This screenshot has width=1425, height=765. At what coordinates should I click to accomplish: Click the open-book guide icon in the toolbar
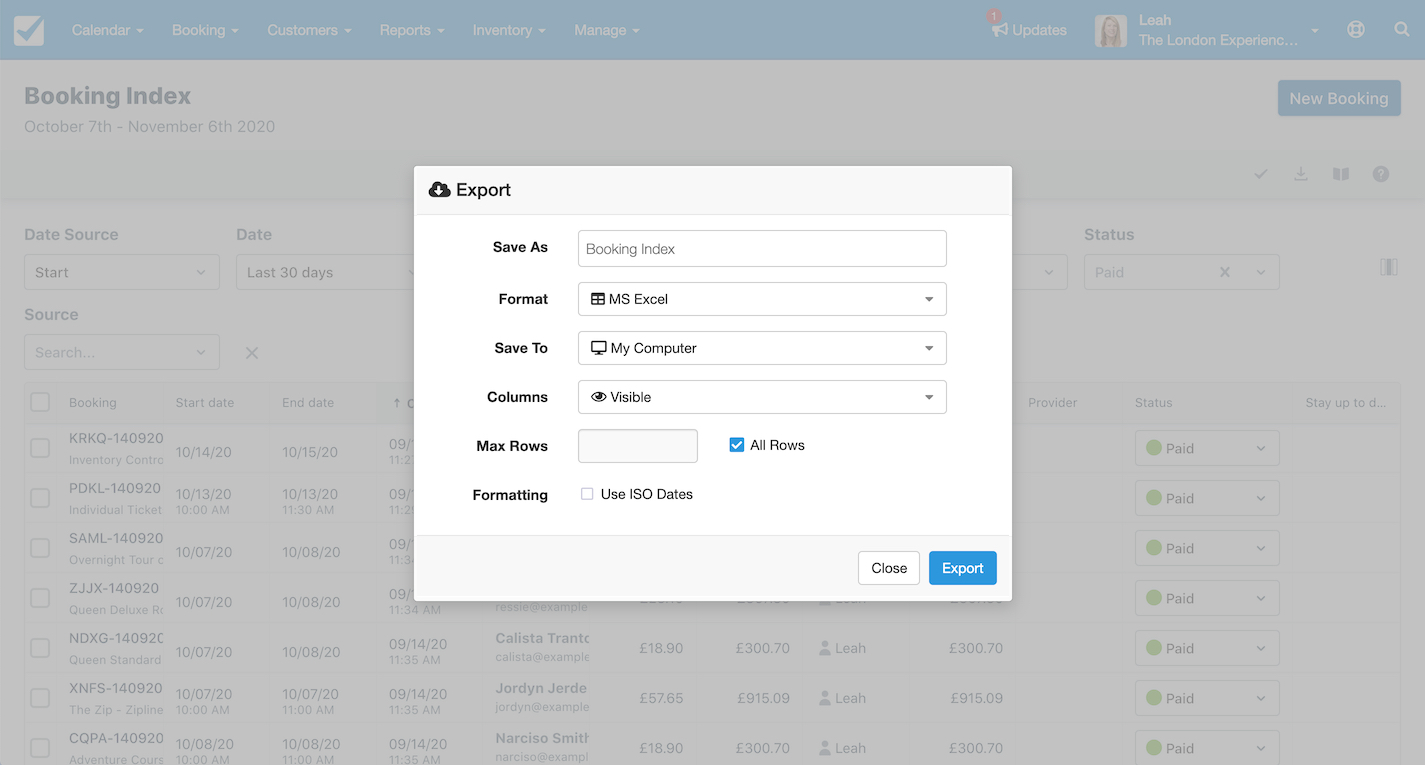[1341, 174]
